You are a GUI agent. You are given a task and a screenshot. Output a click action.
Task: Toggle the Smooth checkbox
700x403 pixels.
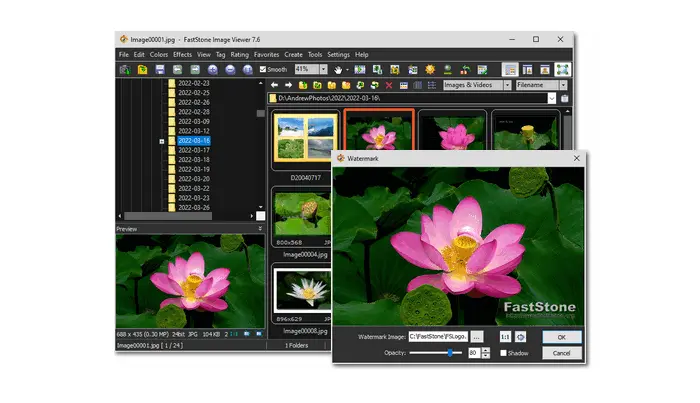pyautogui.click(x=263, y=70)
